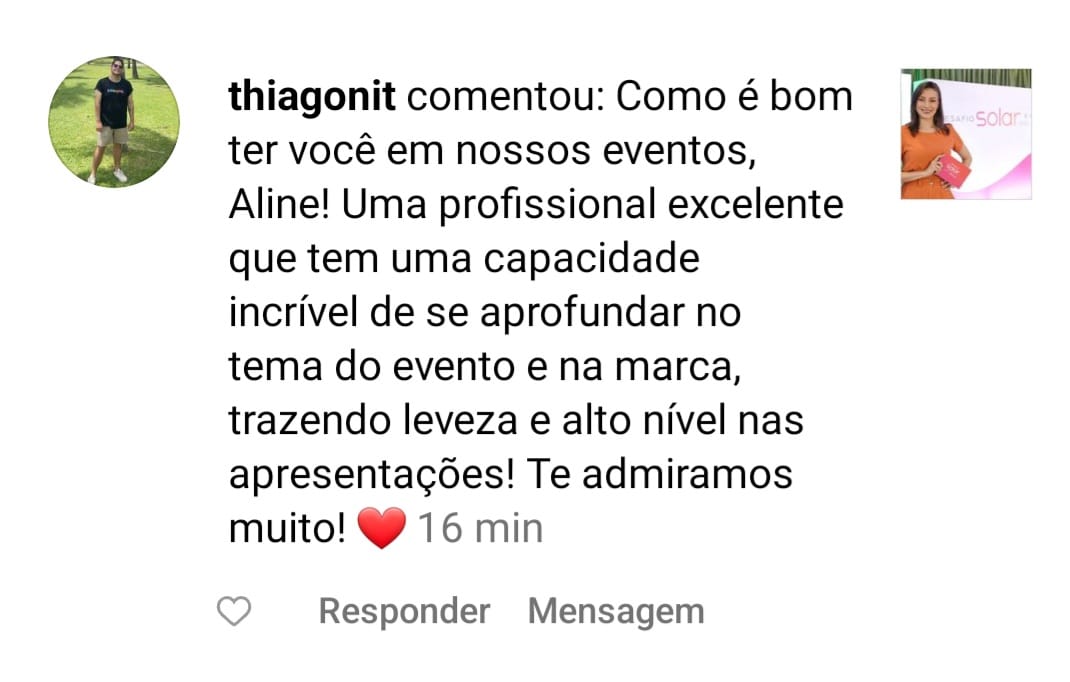
Task: Click the 16 min timestamp
Action: (480, 528)
